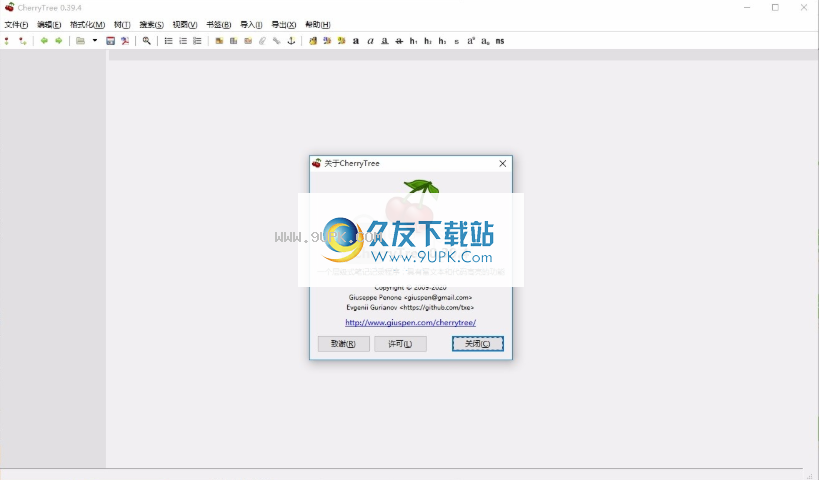The height and width of the screenshot is (480, 822).
Task: Set bulleted list format
Action: [168, 41]
